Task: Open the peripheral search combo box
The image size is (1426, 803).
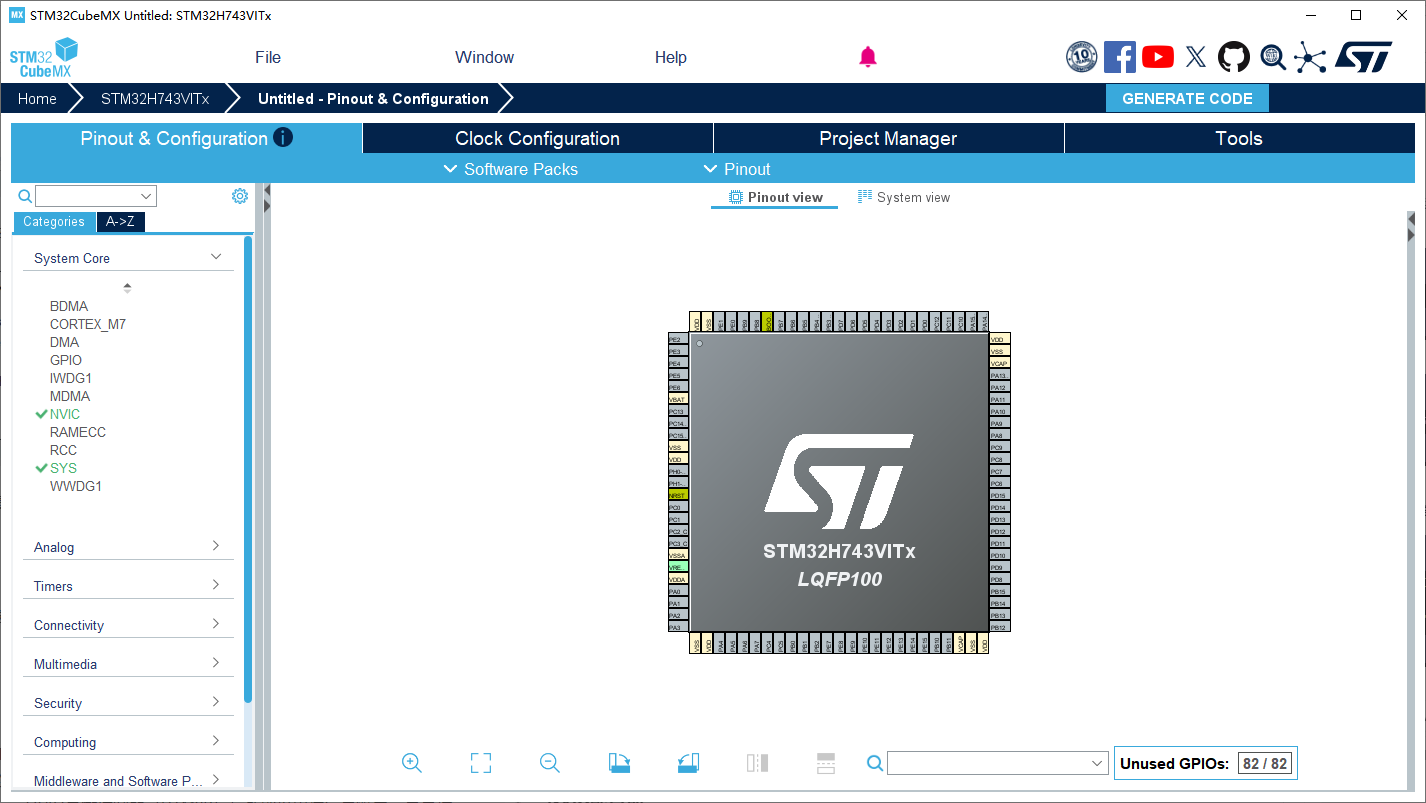Action: coord(96,196)
